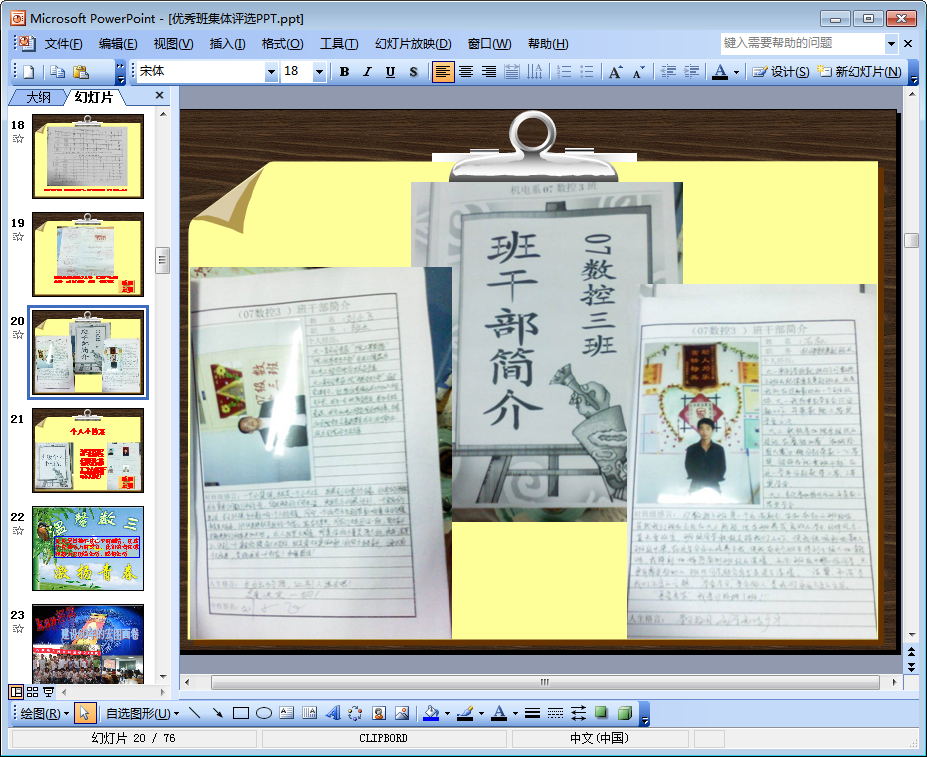Open the 帮助(H) menu

point(548,44)
